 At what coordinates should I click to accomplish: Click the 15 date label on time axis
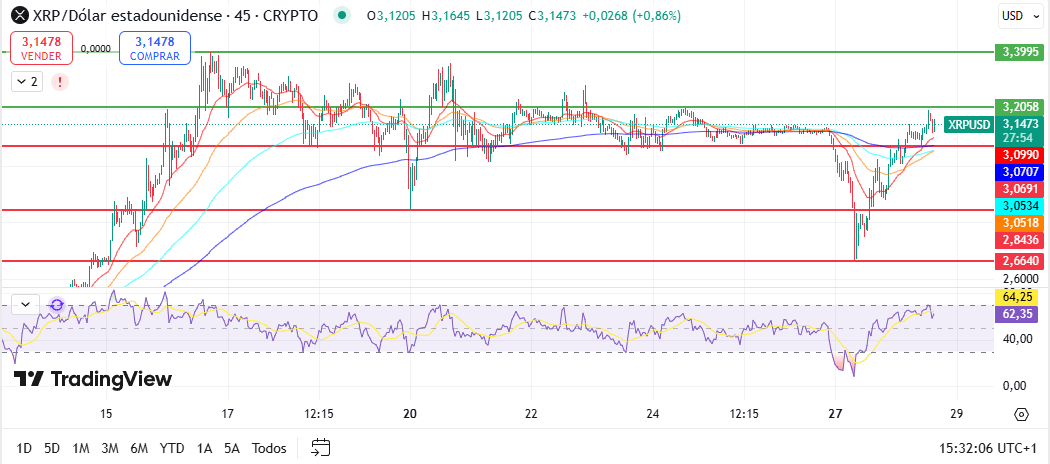pyautogui.click(x=106, y=413)
